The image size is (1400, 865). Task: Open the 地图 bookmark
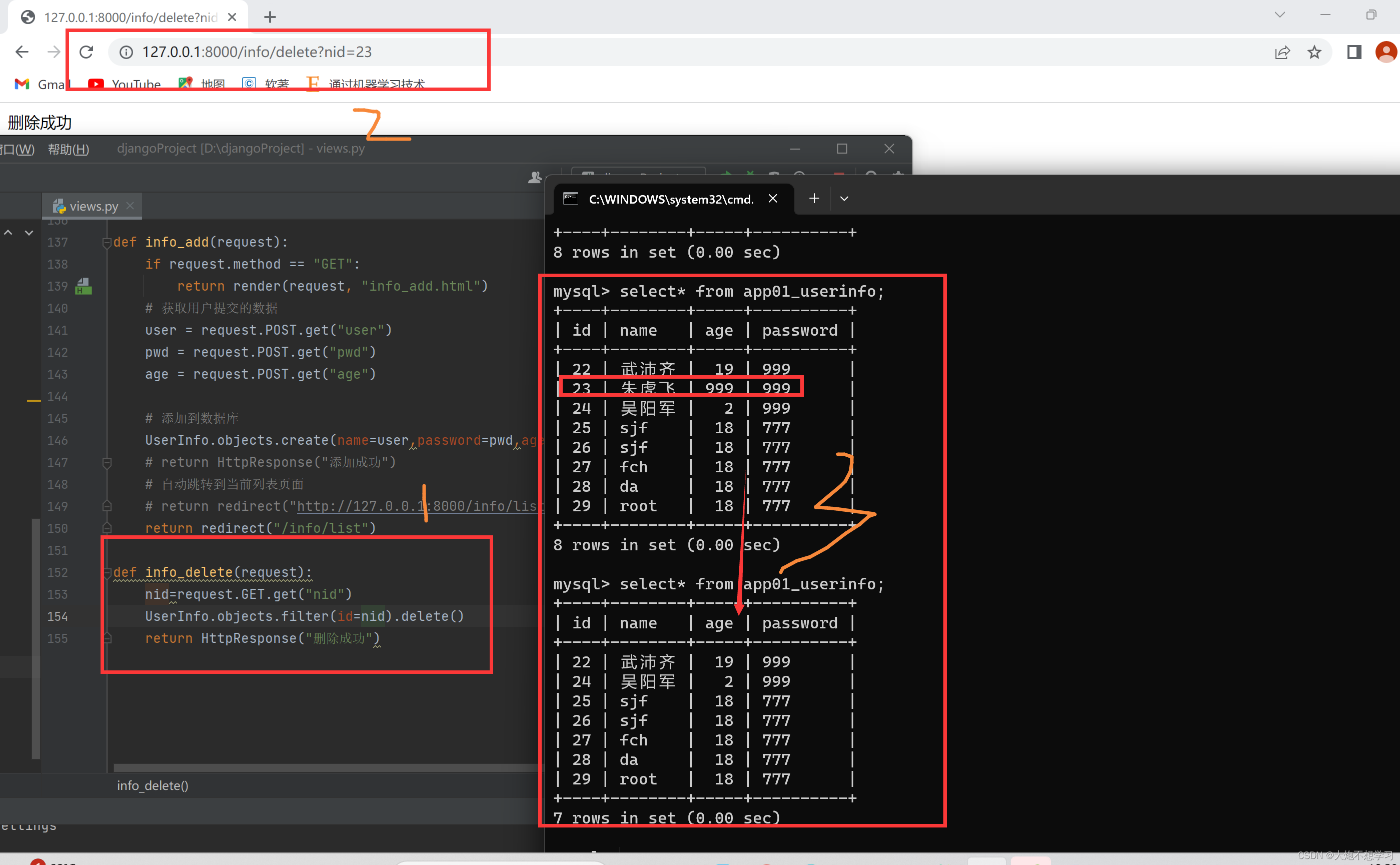coord(202,84)
